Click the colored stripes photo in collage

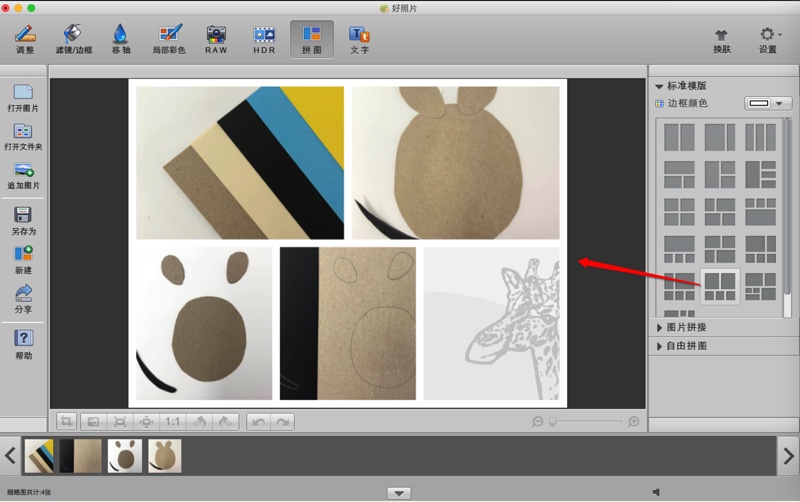(240, 163)
